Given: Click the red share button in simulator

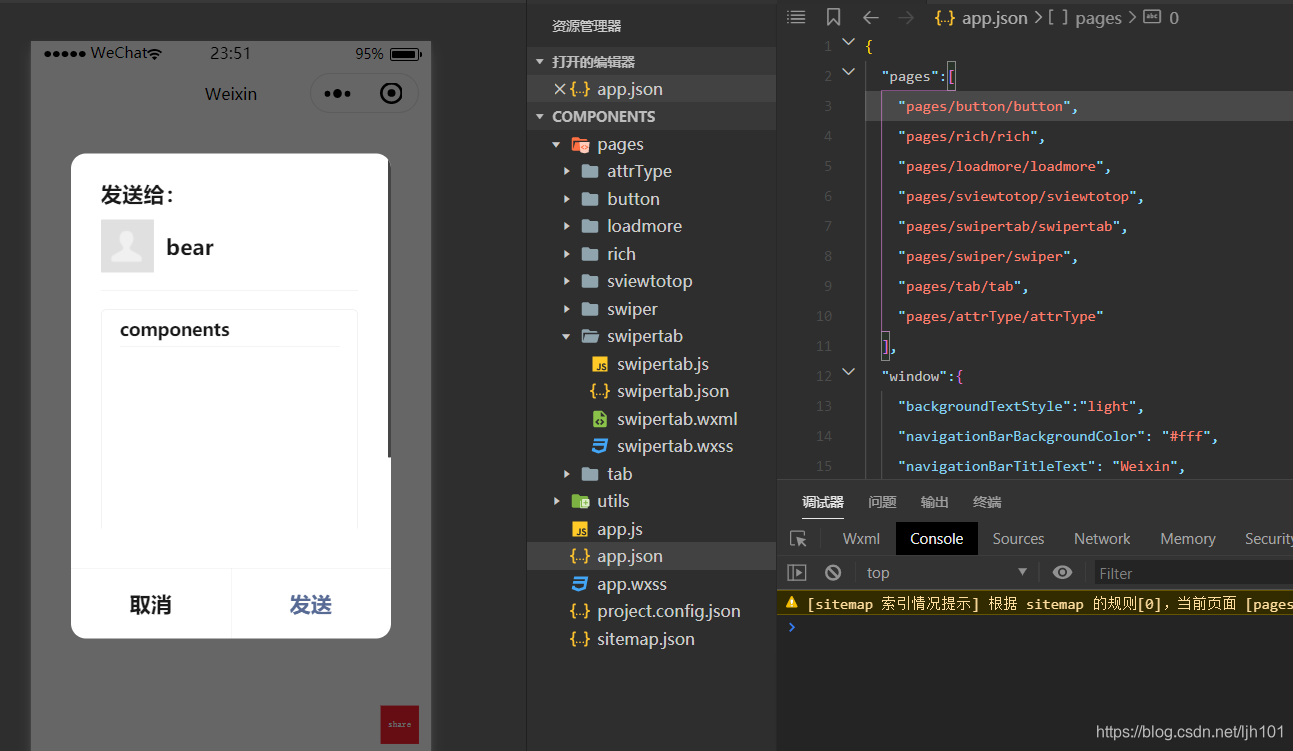Looking at the screenshot, I should (x=399, y=724).
